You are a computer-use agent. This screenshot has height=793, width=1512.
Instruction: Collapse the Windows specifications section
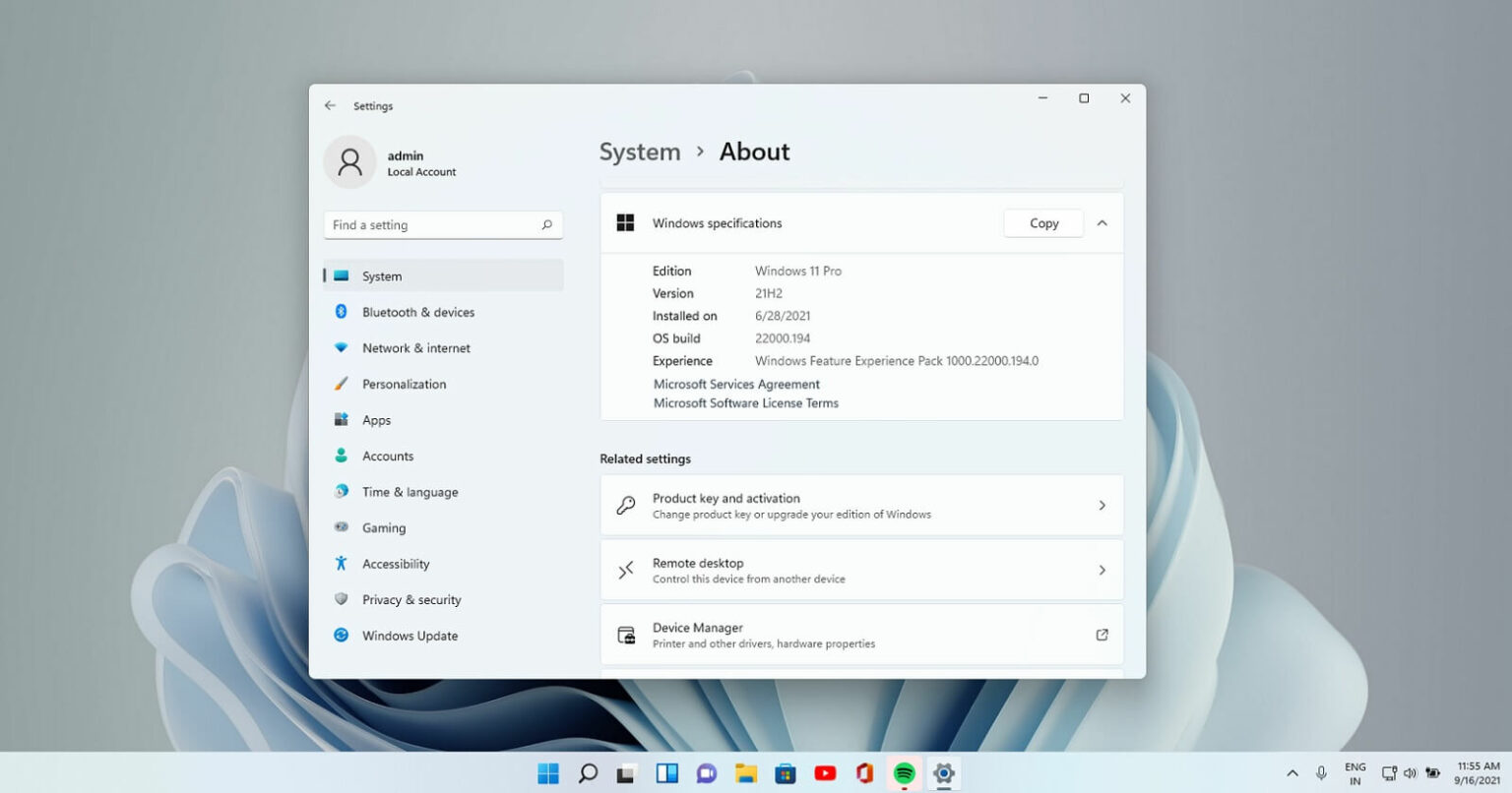tap(1102, 222)
